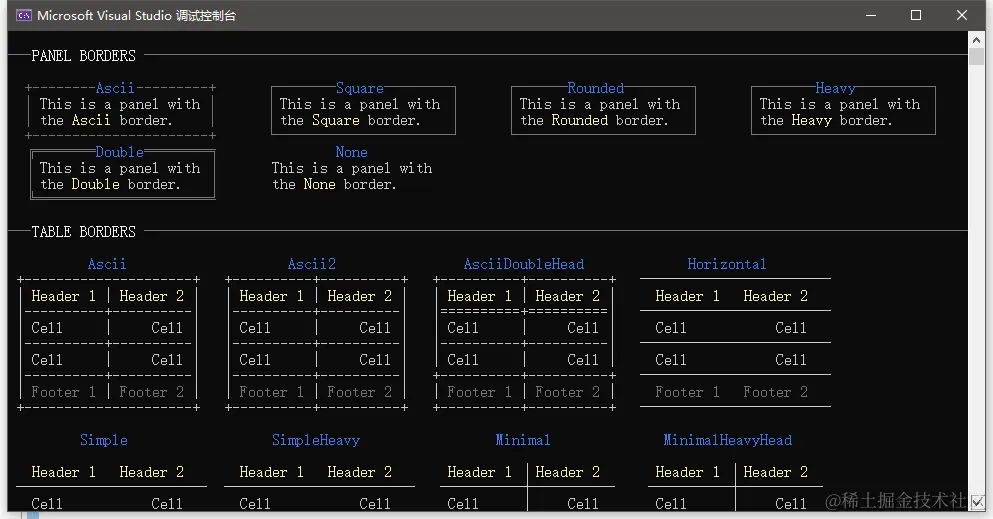Minimize the Visual Studio debug console window
The image size is (993, 519).
pos(871,15)
